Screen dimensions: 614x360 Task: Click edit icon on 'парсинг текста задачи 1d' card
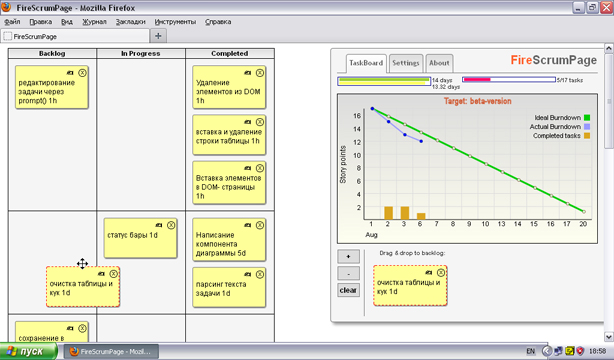tap(247, 275)
